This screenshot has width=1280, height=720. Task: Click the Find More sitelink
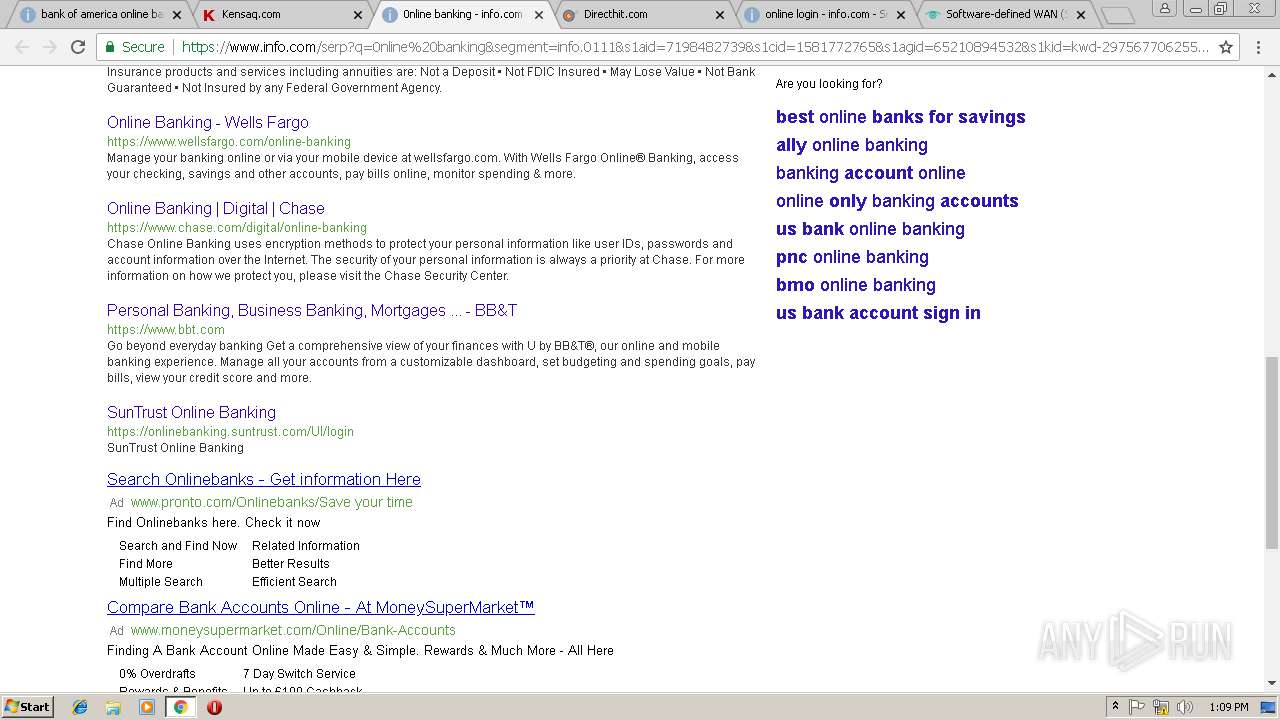click(146, 564)
